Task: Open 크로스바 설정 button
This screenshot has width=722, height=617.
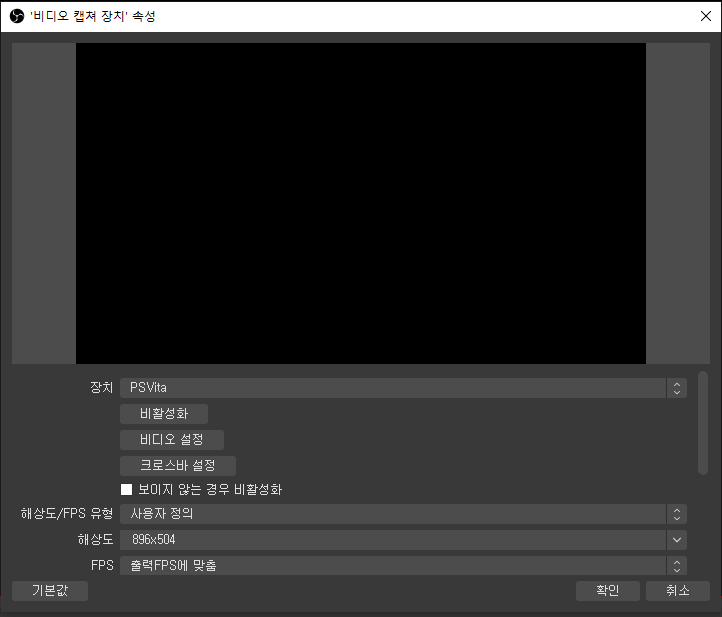Action: click(178, 466)
